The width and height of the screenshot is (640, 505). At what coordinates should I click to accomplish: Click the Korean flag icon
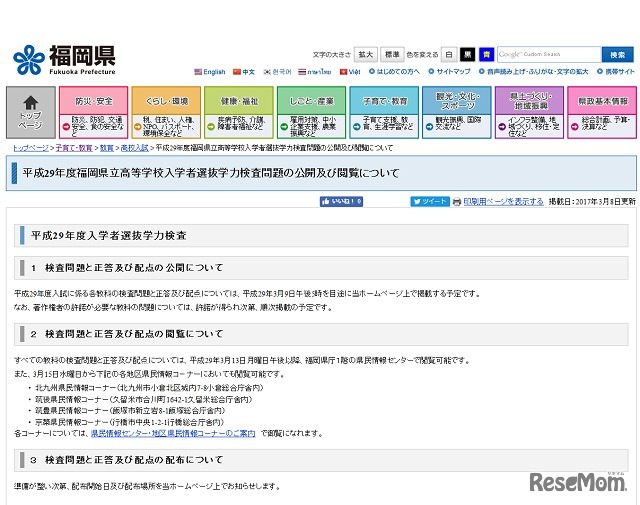coord(267,72)
